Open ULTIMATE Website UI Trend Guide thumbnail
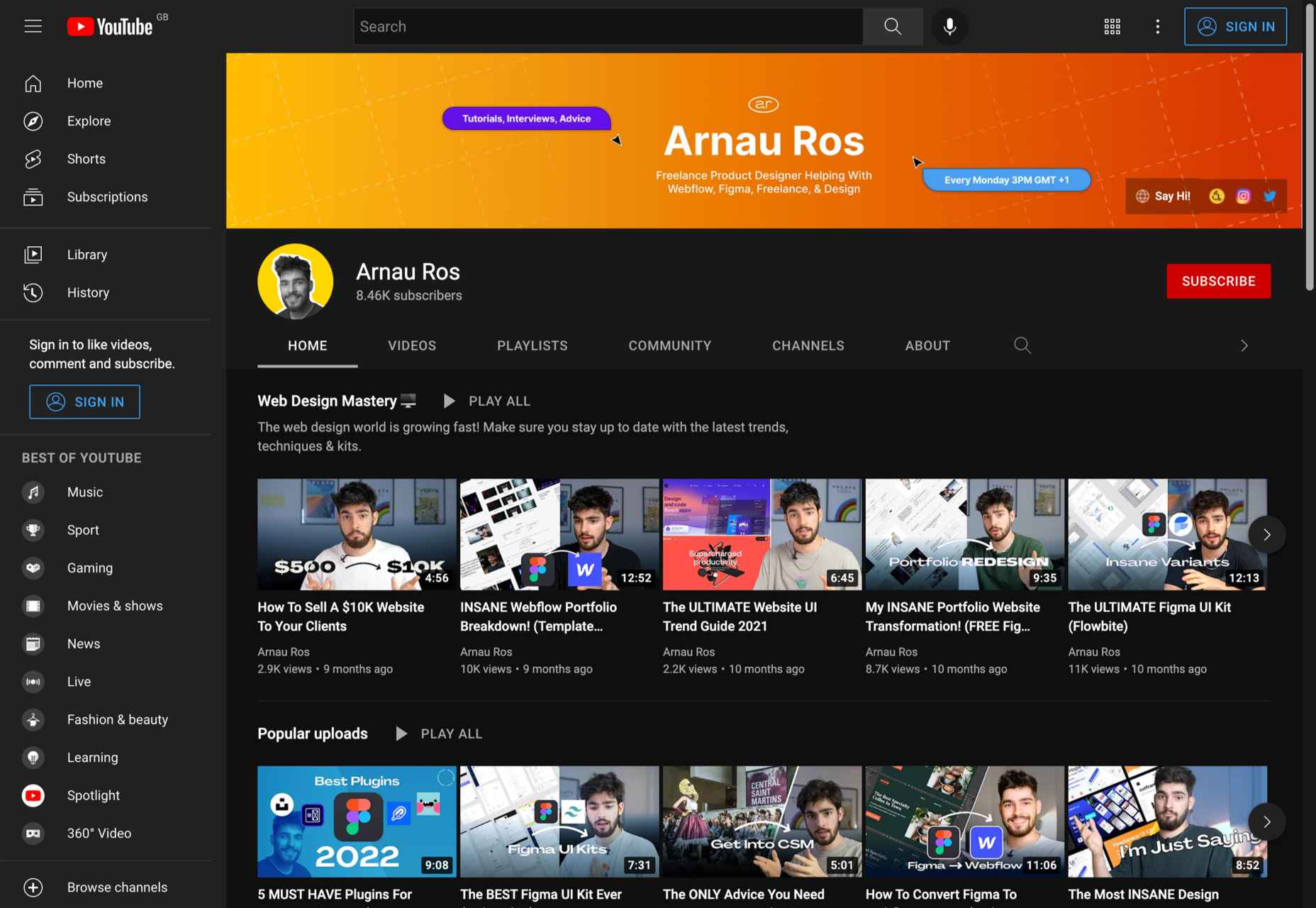Image resolution: width=1316 pixels, height=908 pixels. [x=762, y=535]
